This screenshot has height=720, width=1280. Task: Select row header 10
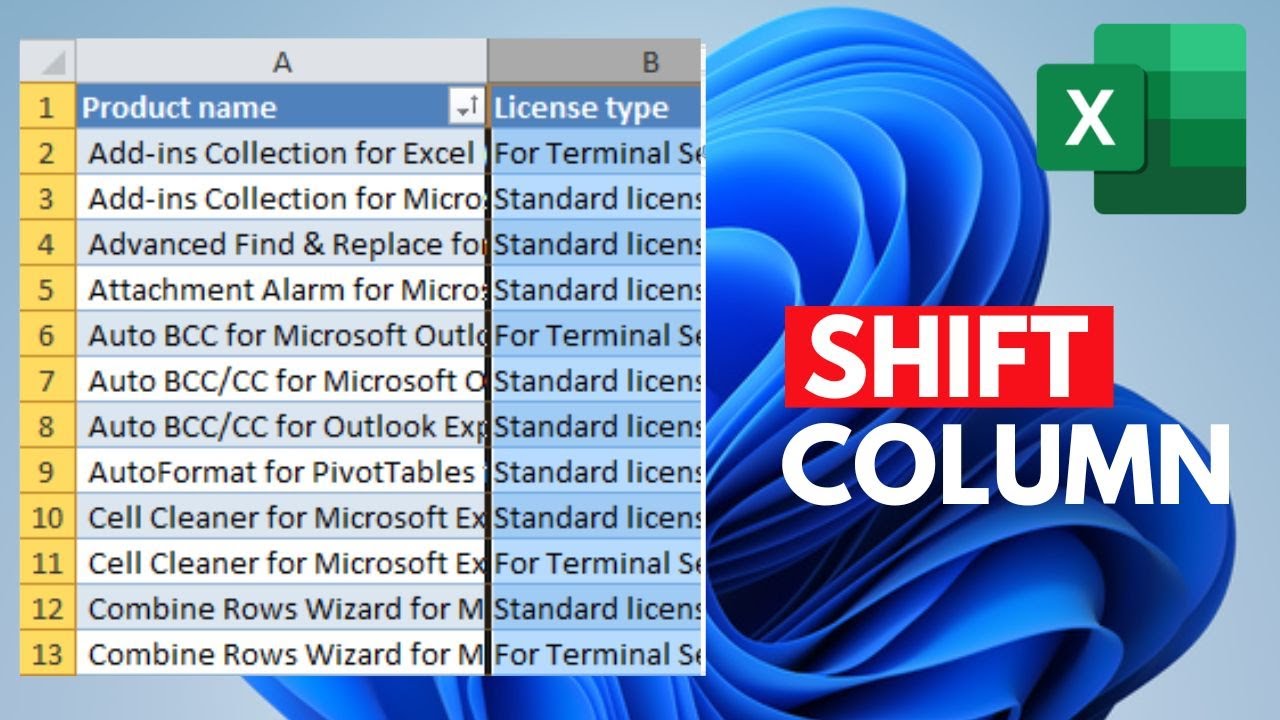pyautogui.click(x=48, y=517)
